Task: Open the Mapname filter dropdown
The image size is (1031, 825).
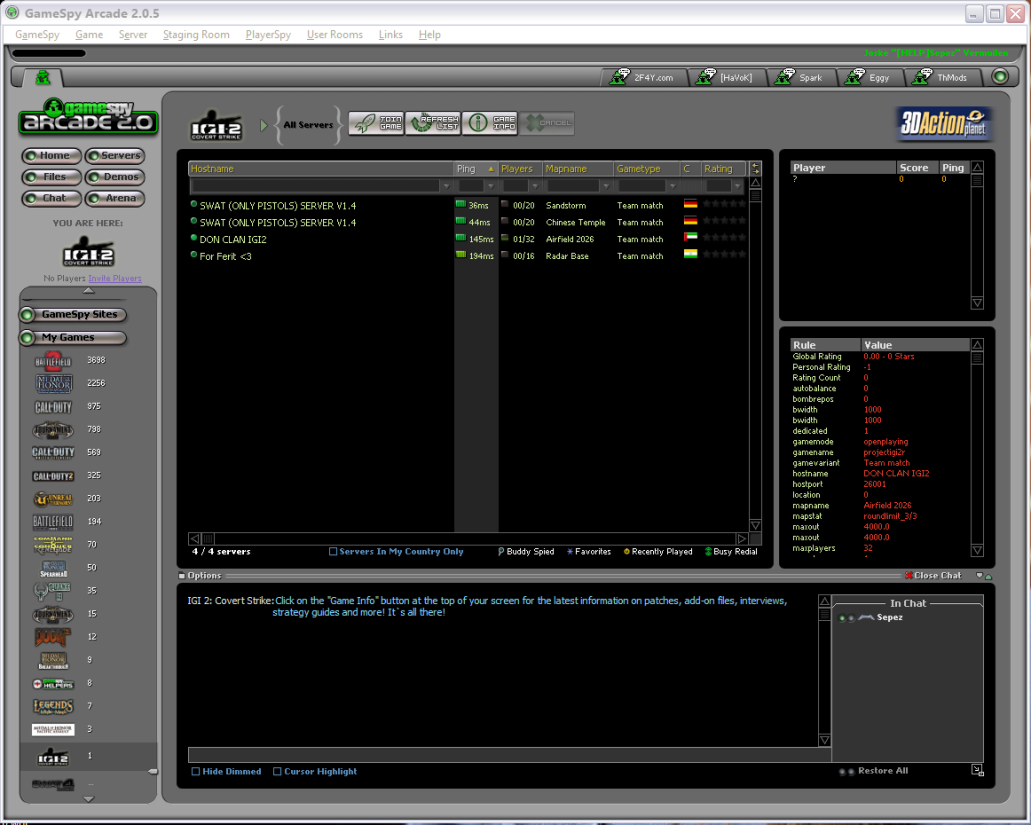Action: pos(606,186)
